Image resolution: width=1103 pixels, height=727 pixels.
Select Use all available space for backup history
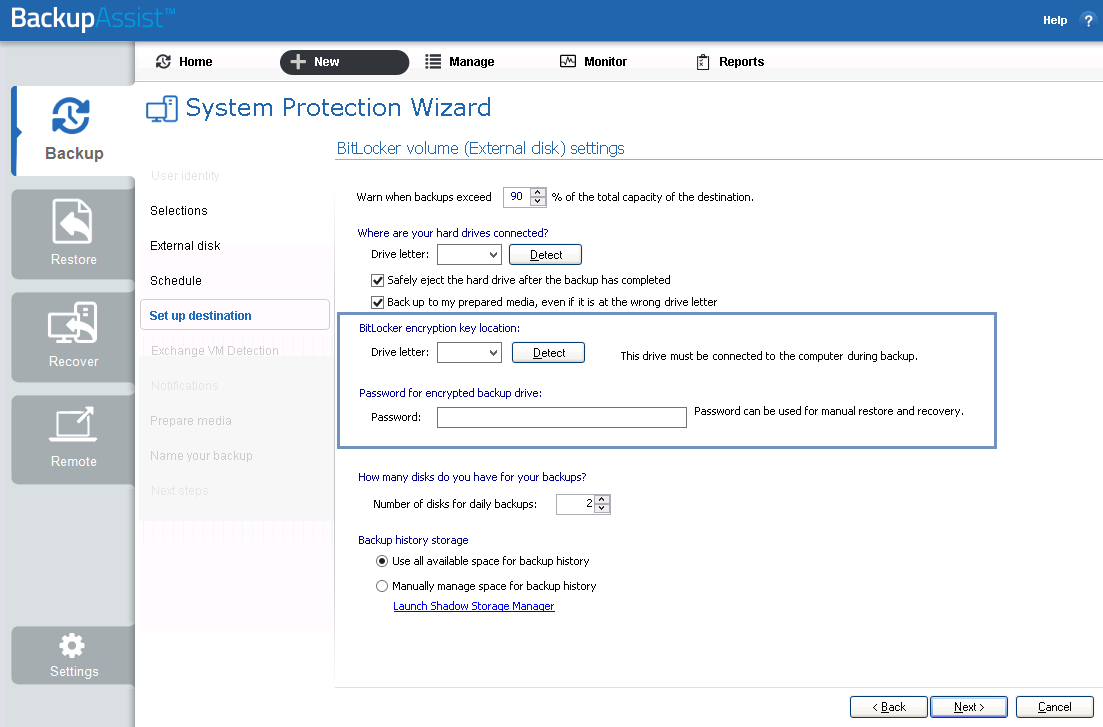click(x=382, y=561)
